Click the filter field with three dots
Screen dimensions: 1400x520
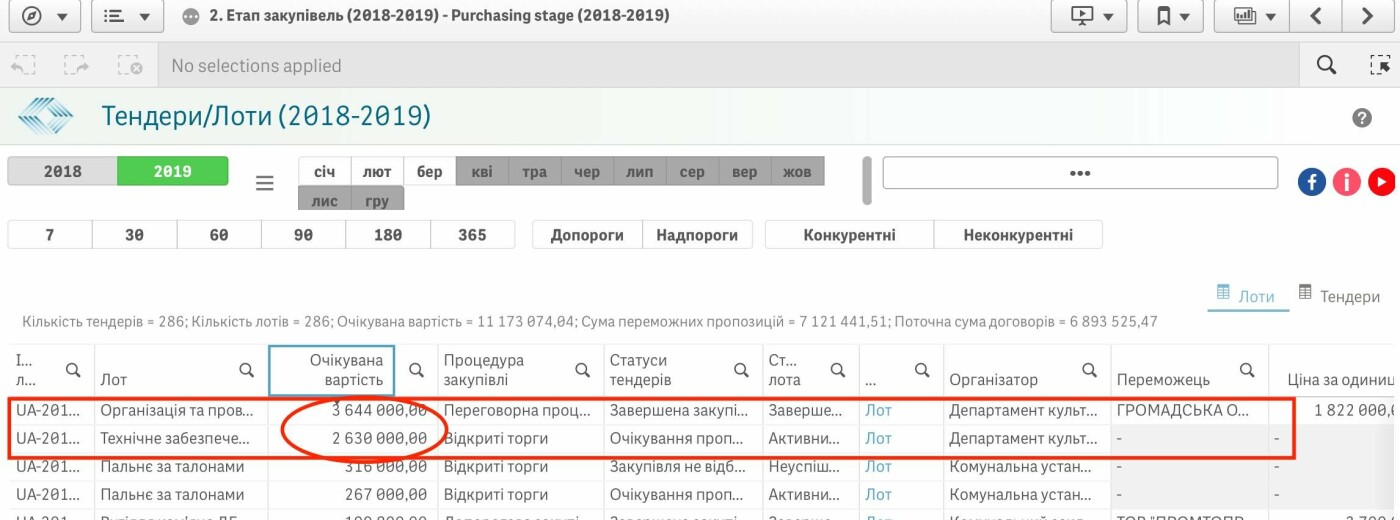point(1080,172)
